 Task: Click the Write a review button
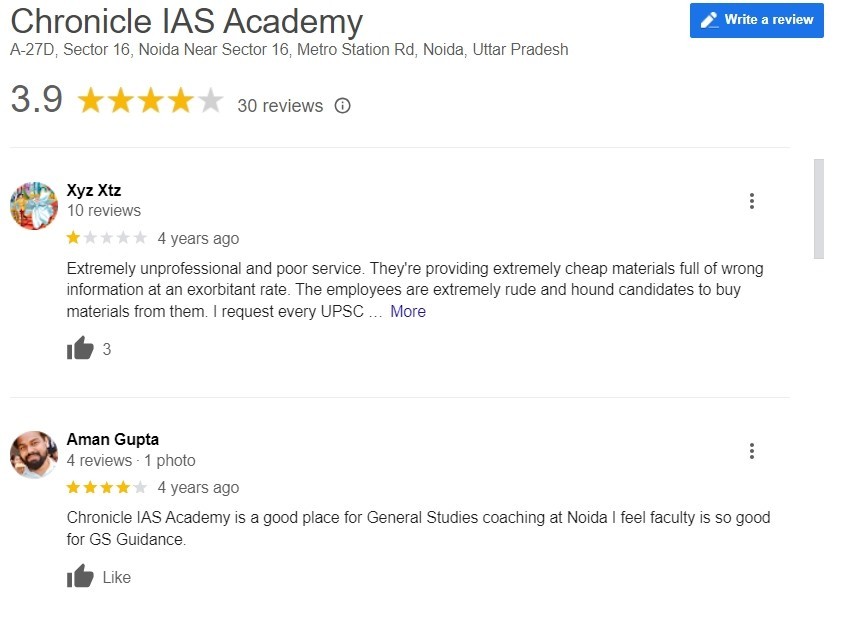click(757, 21)
